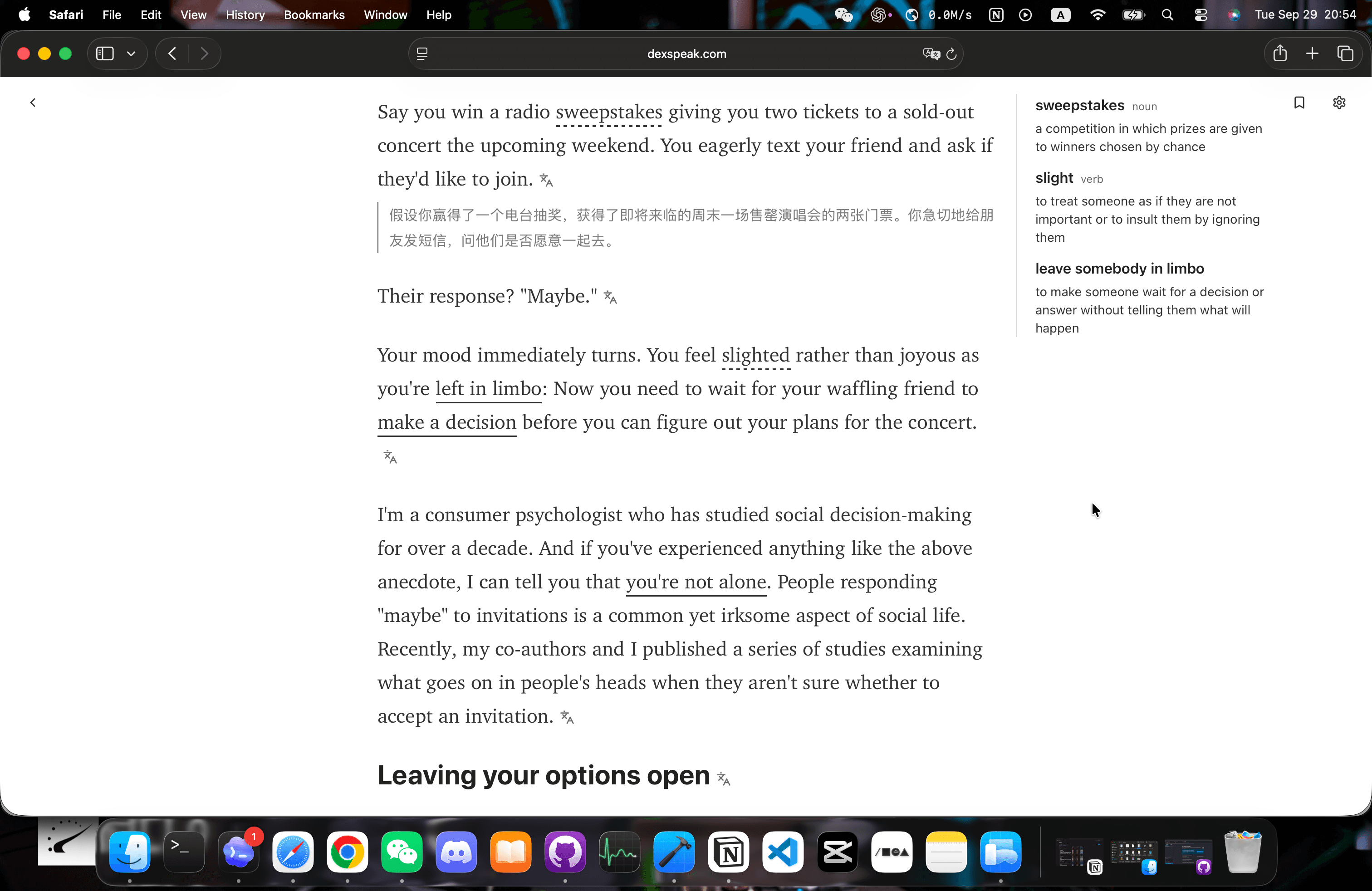Open the Help menu
Image resolution: width=1372 pixels, height=891 pixels.
click(x=439, y=15)
